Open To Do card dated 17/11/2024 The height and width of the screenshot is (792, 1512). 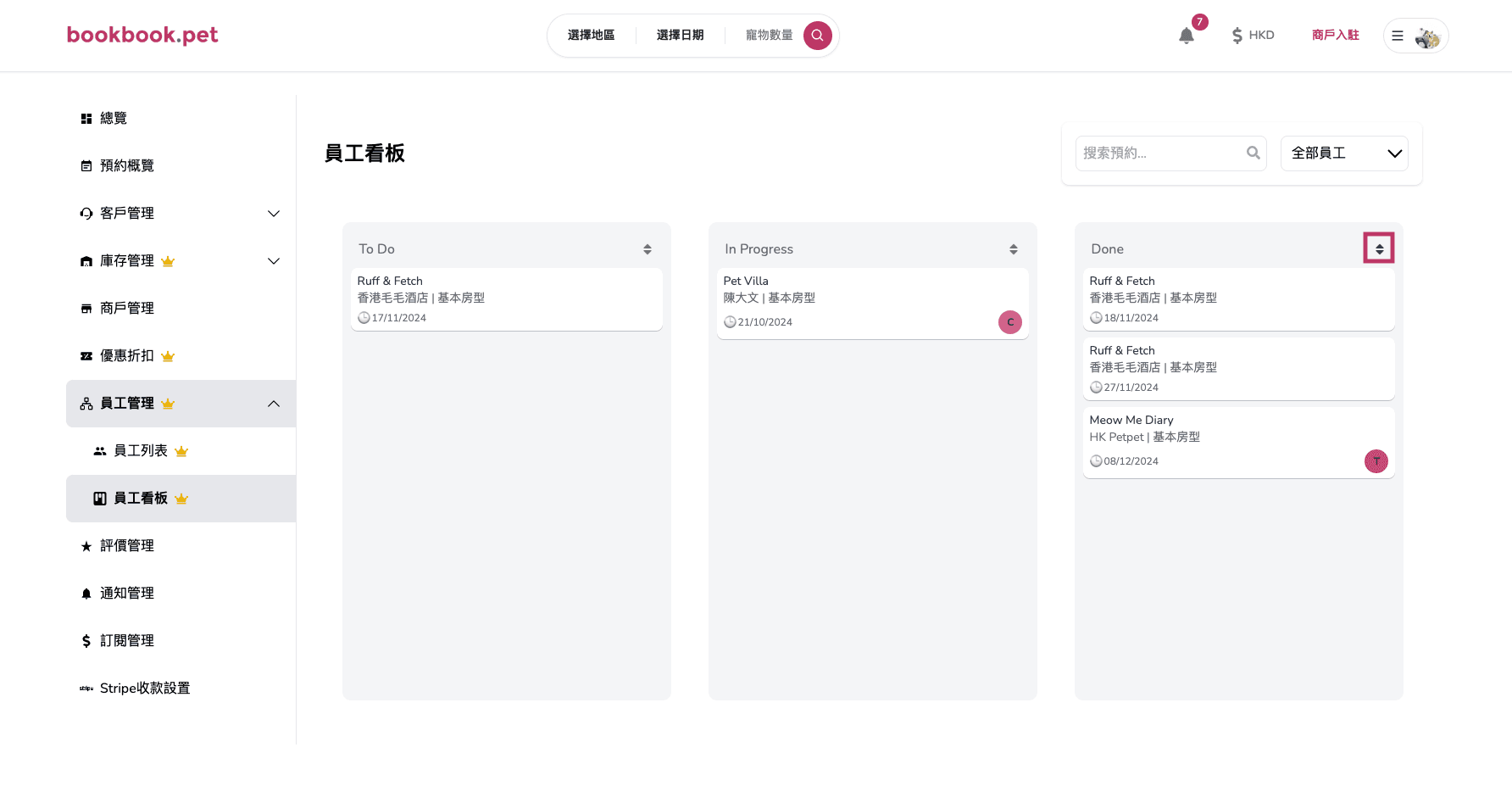pyautogui.click(x=507, y=299)
